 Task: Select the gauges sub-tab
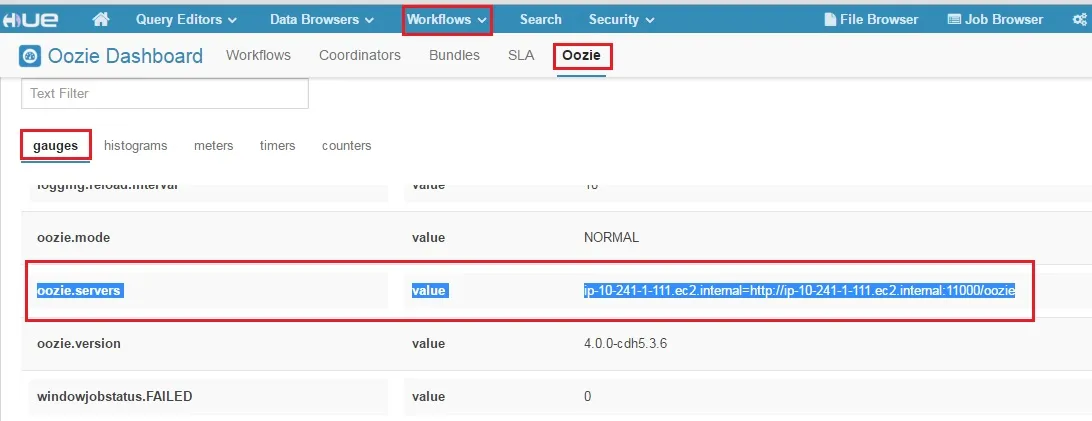[56, 145]
